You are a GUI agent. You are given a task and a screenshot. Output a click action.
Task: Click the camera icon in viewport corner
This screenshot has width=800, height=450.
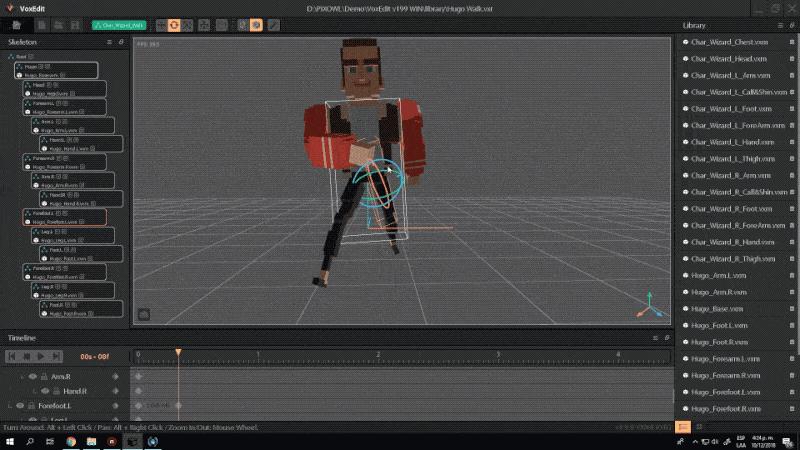coord(144,314)
